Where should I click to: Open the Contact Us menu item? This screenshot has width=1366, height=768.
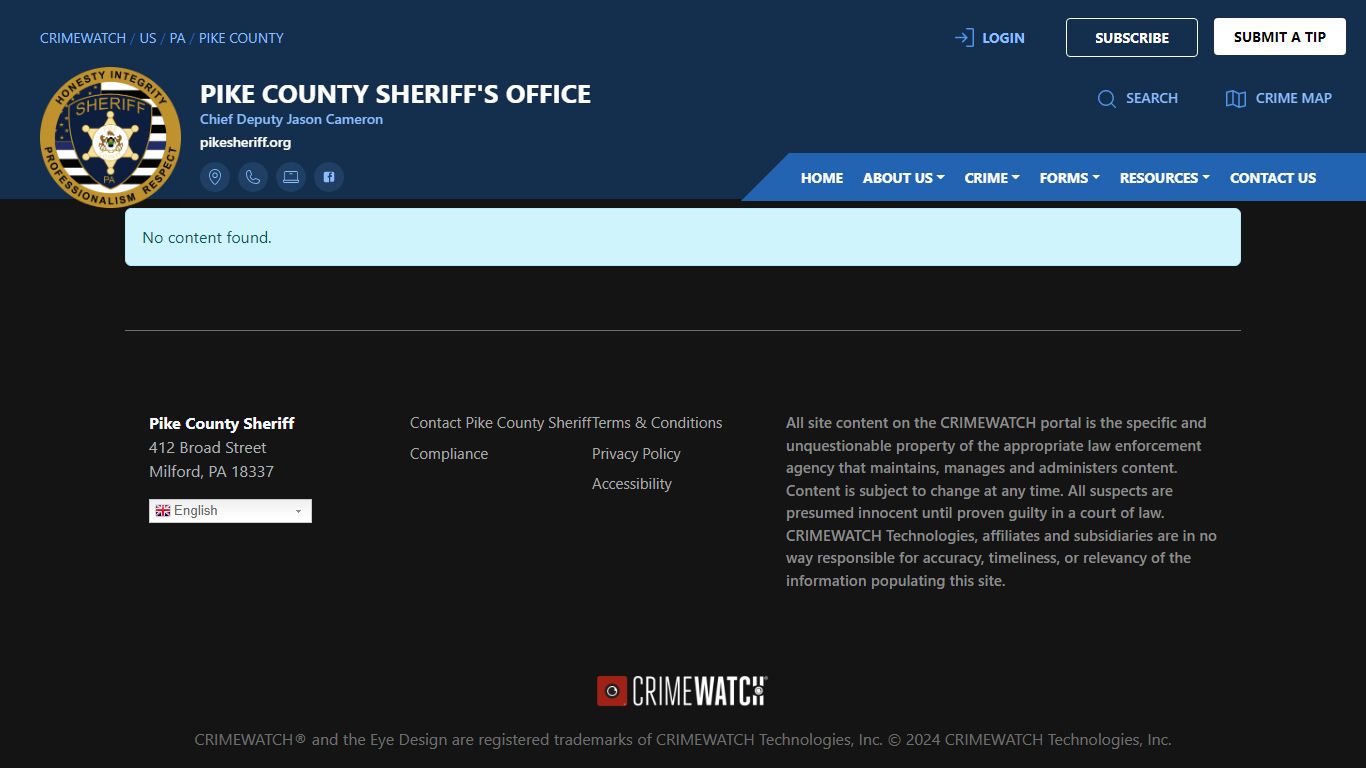tap(1273, 178)
